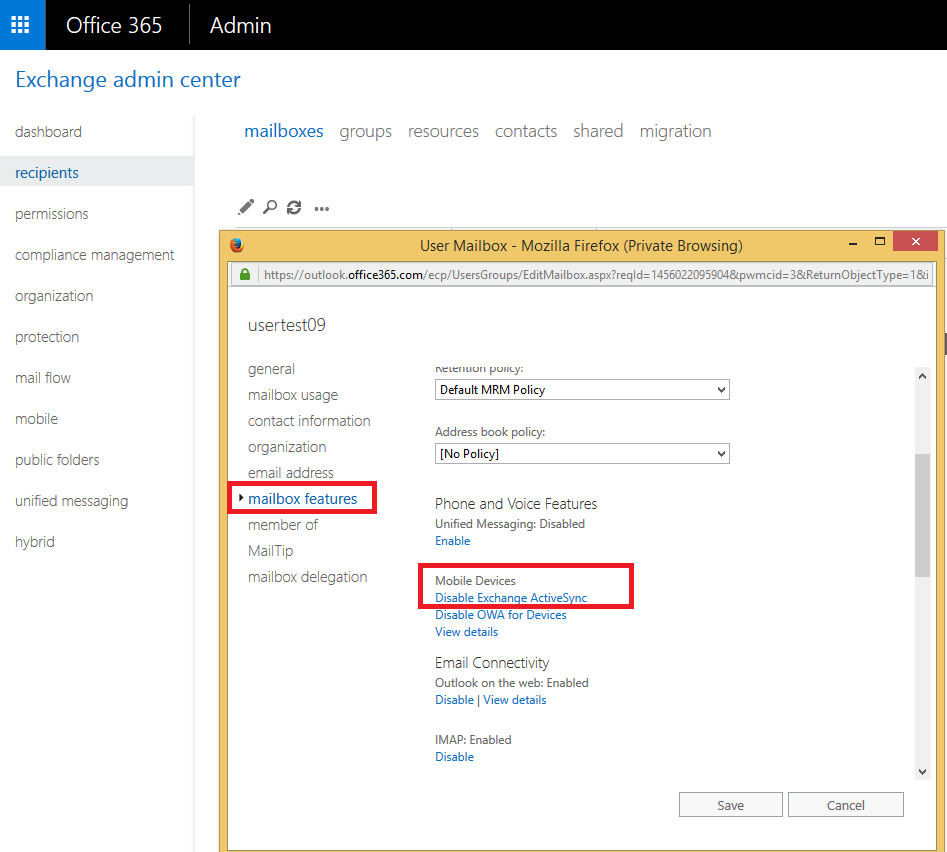Open dashboard in left navigation
The height and width of the screenshot is (852, 947).
click(48, 132)
